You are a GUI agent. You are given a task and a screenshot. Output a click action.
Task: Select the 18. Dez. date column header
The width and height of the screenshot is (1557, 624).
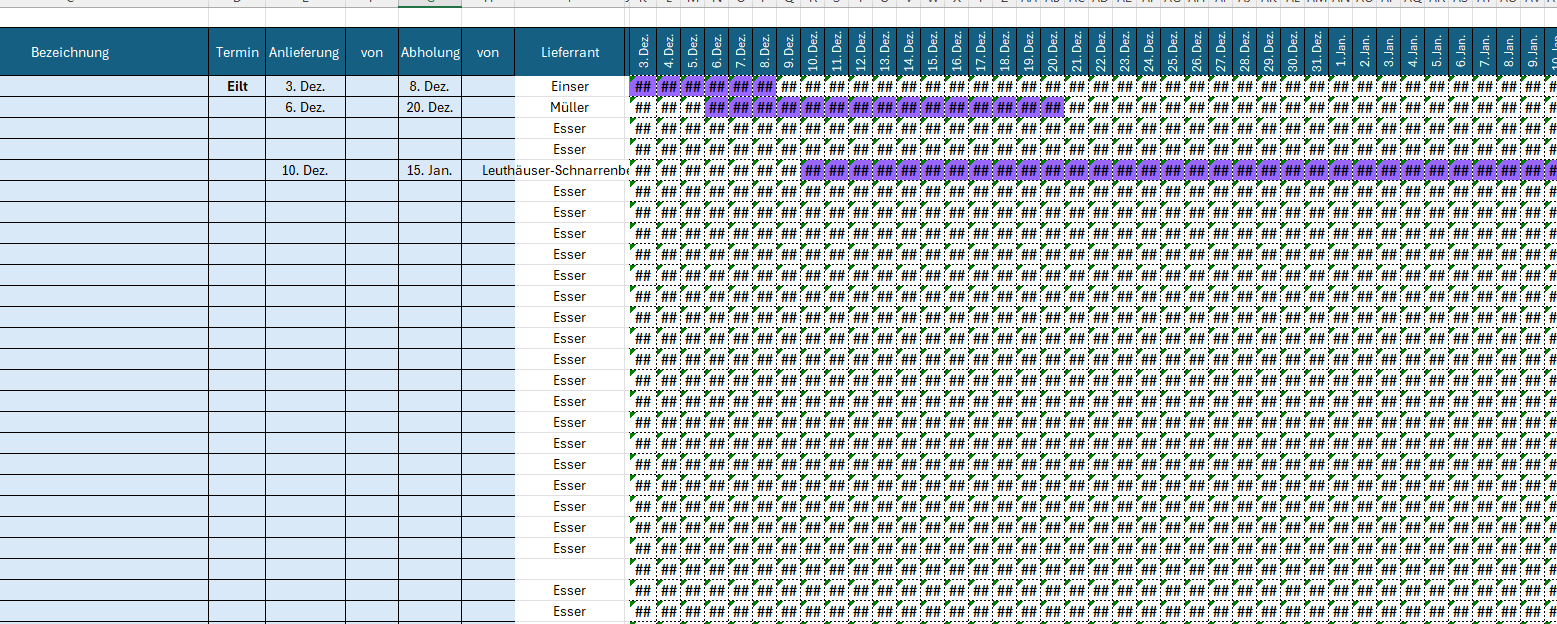click(1004, 52)
